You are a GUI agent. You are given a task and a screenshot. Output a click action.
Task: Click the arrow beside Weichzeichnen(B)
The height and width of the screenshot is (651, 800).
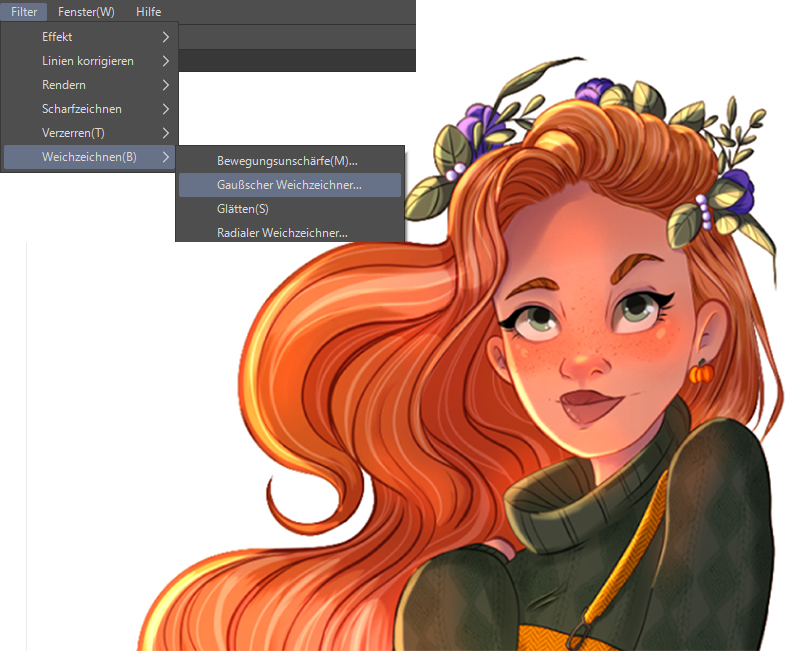tap(165, 157)
